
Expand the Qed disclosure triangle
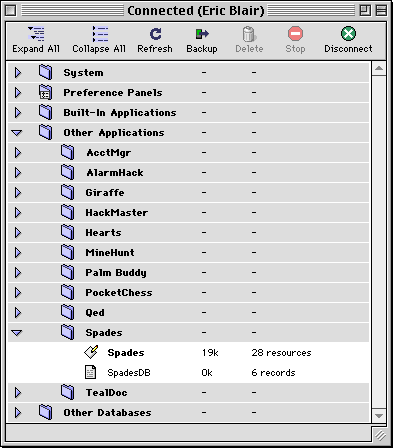click(18, 312)
